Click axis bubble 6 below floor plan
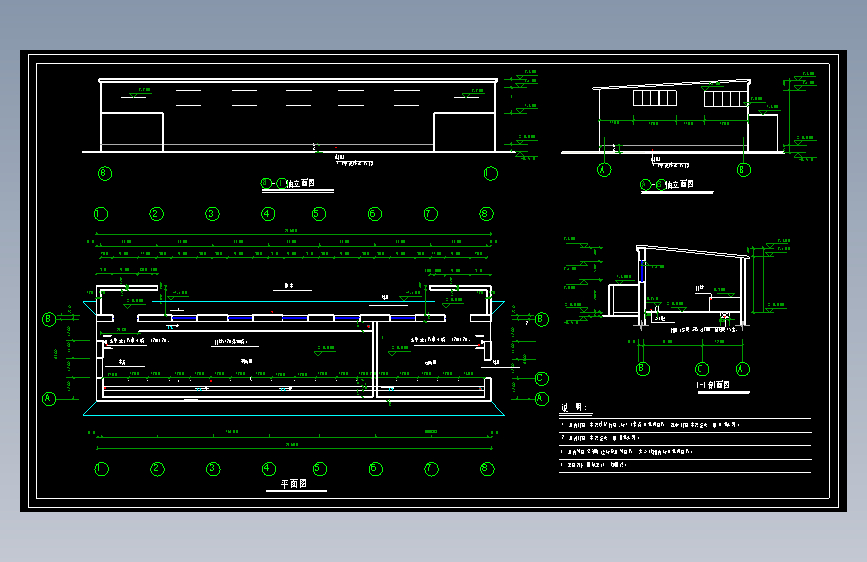The image size is (867, 562). coord(375,469)
